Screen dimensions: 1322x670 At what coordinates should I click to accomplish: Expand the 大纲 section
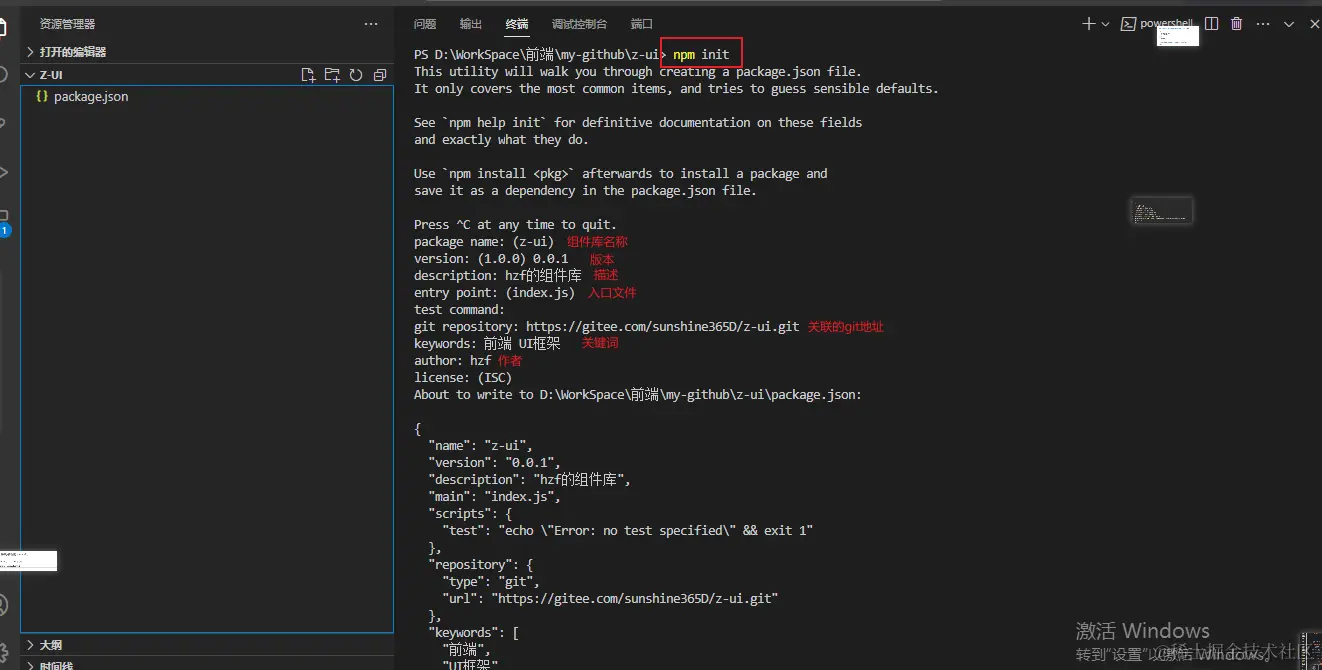(50, 645)
